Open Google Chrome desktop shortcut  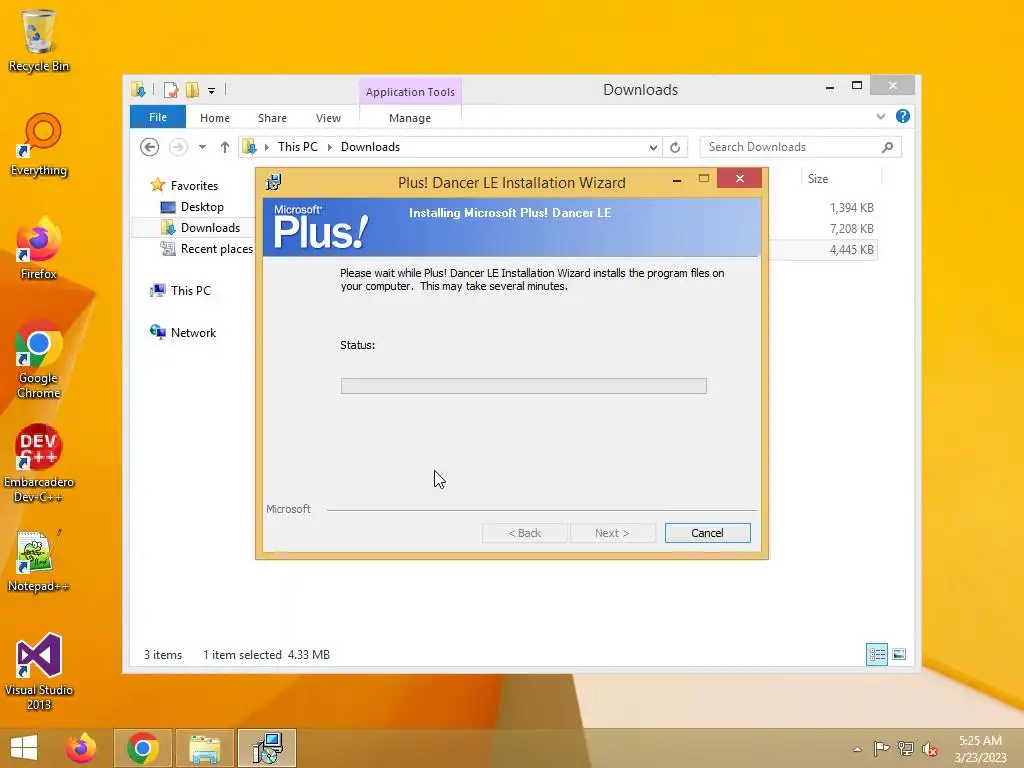(x=39, y=359)
